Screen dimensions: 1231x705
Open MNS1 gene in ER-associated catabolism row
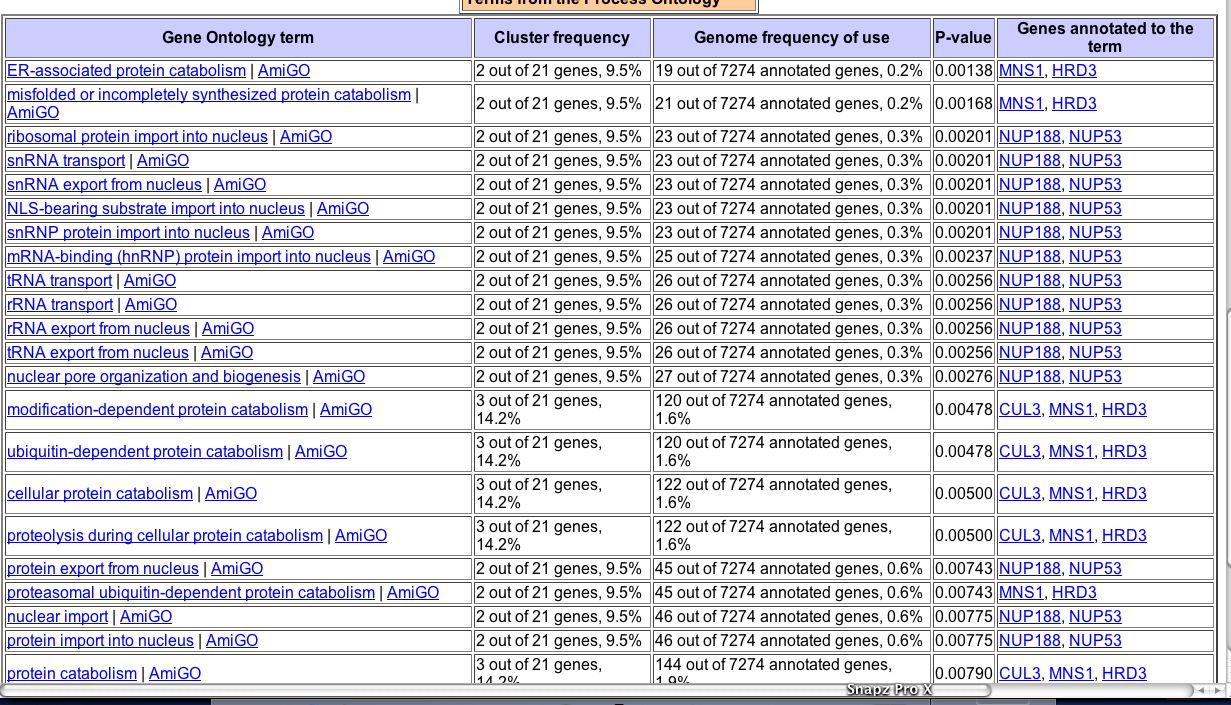pos(1021,71)
